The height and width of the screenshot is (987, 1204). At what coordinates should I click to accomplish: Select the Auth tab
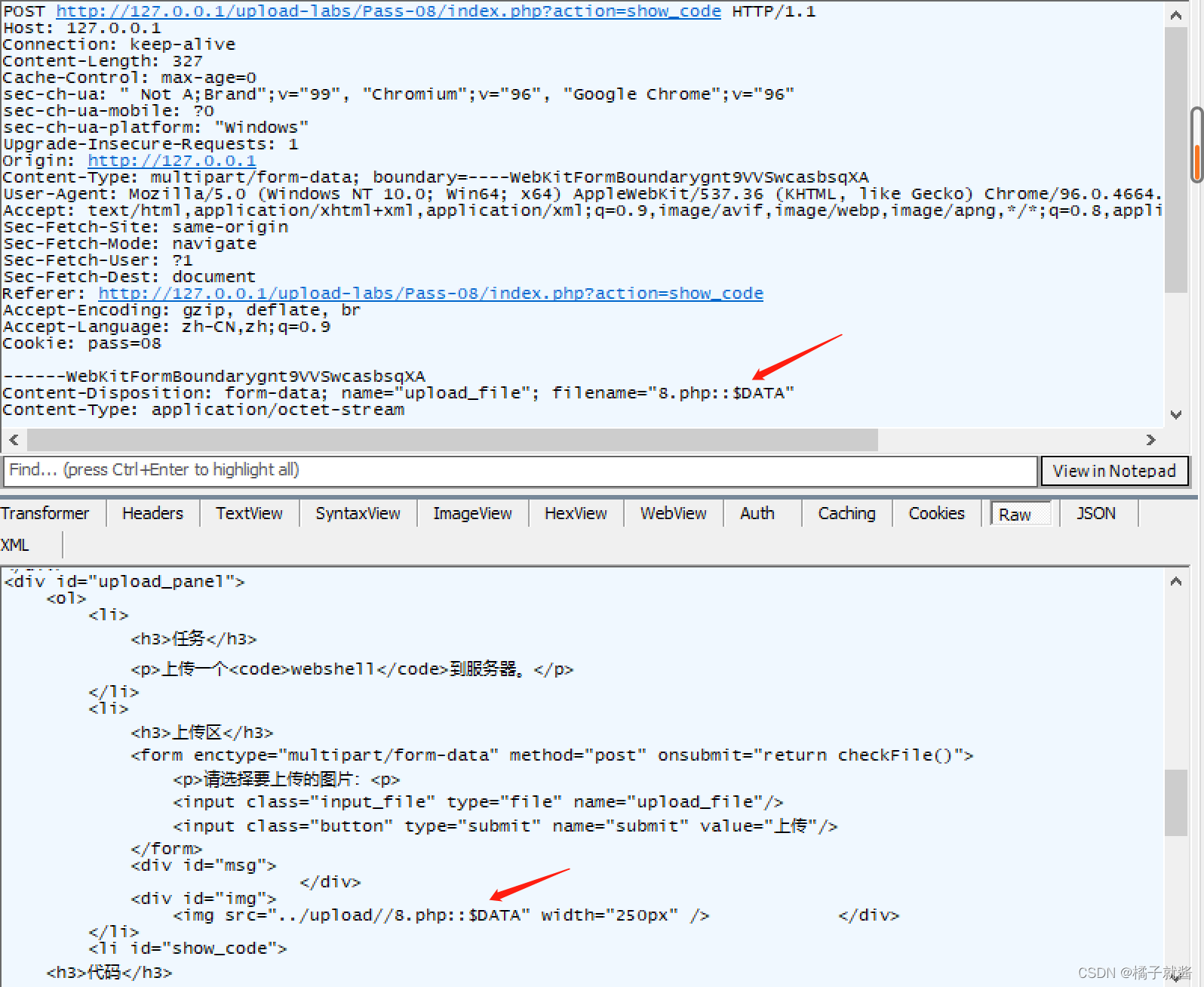757,513
